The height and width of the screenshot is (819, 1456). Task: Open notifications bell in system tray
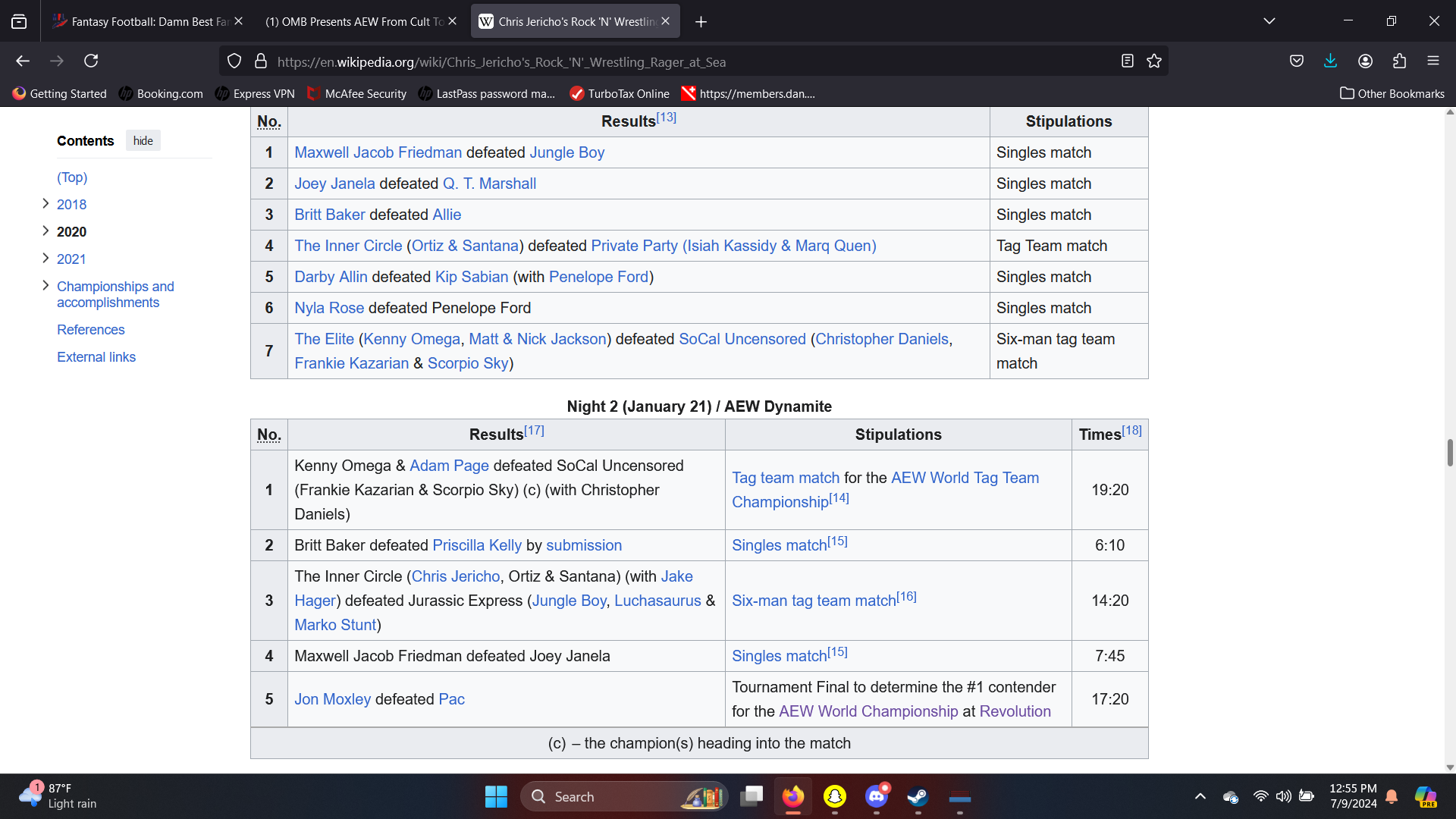(x=1392, y=796)
